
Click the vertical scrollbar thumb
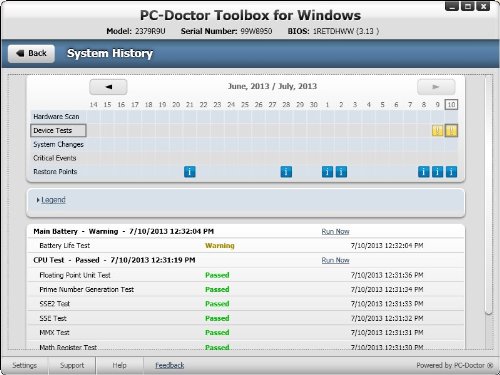pos(489,195)
